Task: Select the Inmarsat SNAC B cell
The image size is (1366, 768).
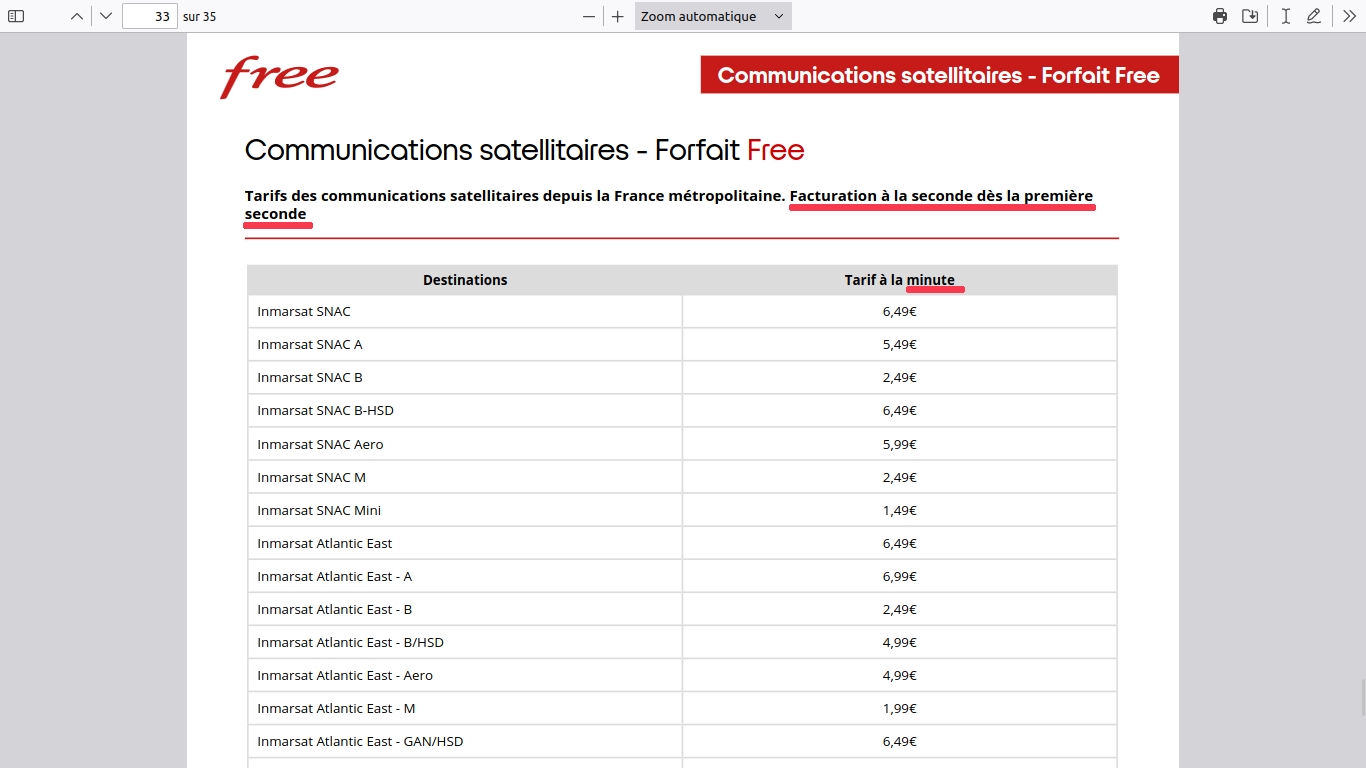Action: point(465,377)
